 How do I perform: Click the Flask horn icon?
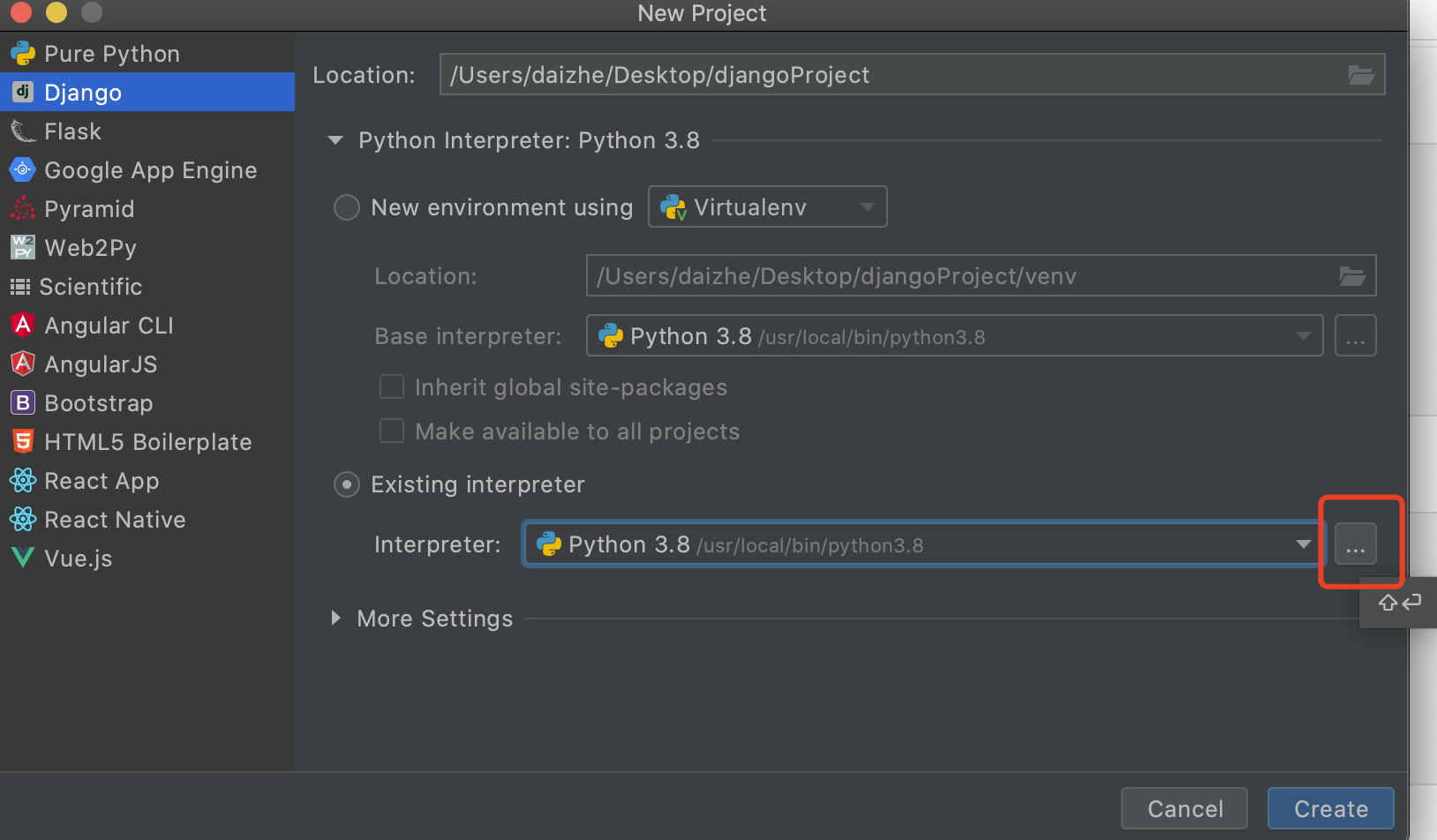pos(23,131)
